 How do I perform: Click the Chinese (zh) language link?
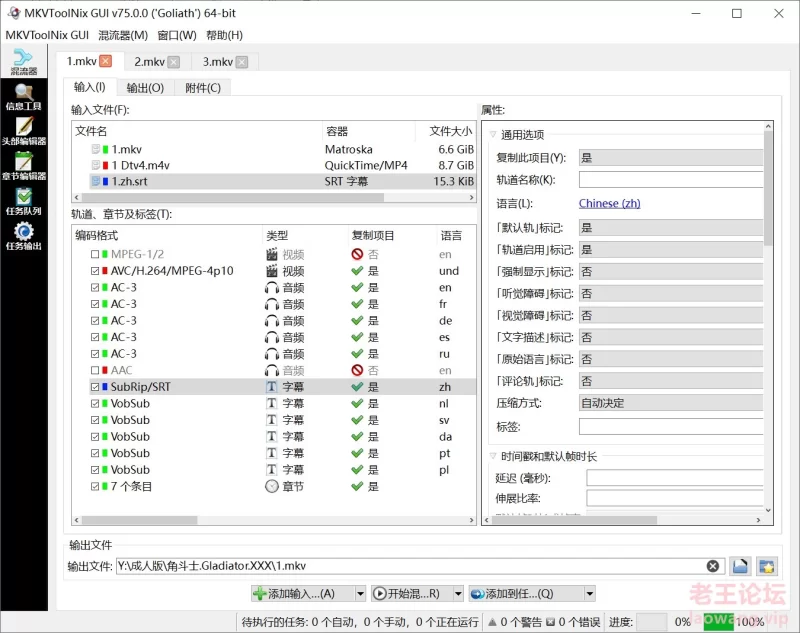coord(609,204)
